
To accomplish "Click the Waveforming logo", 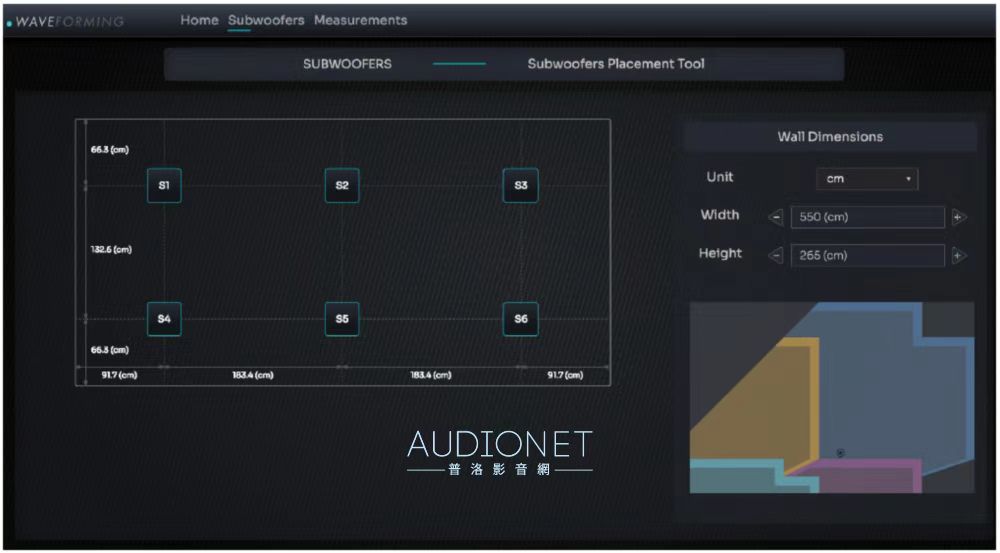I will [x=66, y=22].
